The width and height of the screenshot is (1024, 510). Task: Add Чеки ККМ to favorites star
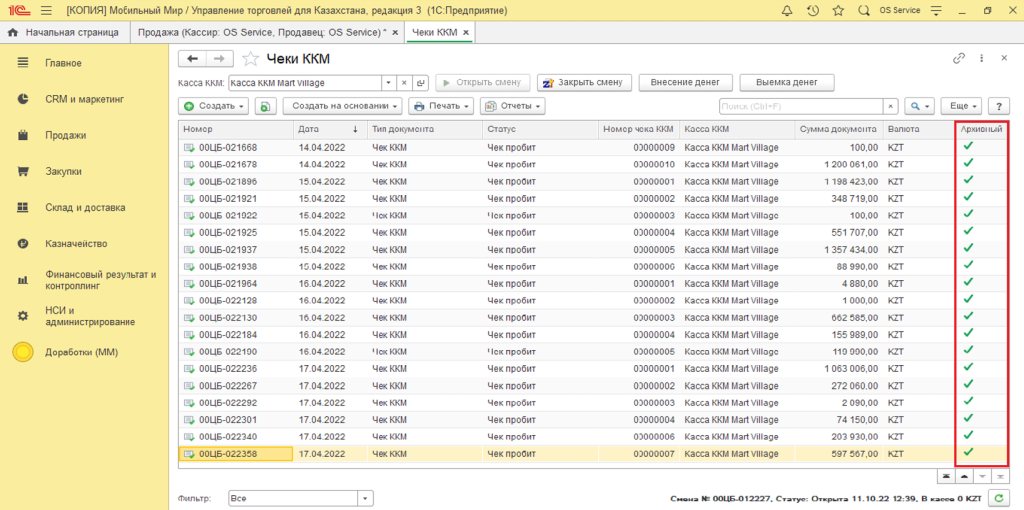coord(250,59)
